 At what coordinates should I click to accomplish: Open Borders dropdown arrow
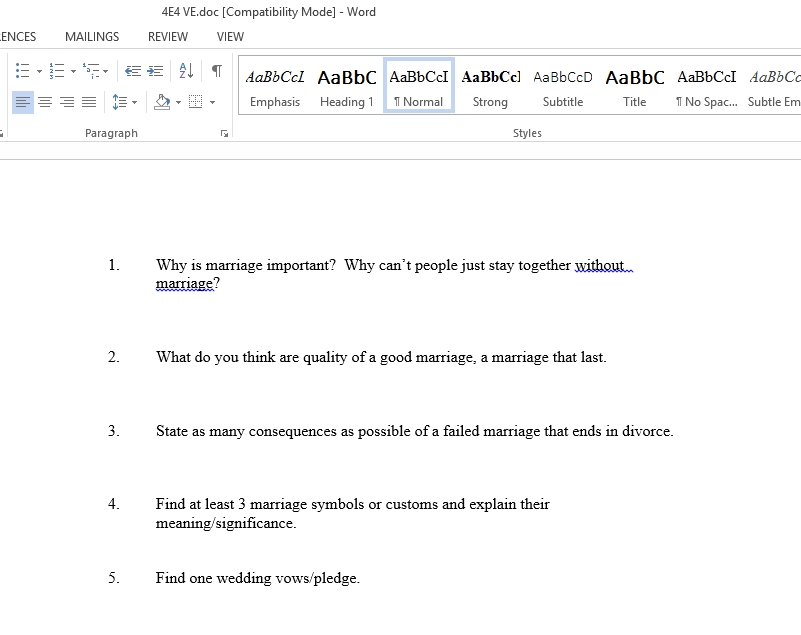[x=213, y=103]
